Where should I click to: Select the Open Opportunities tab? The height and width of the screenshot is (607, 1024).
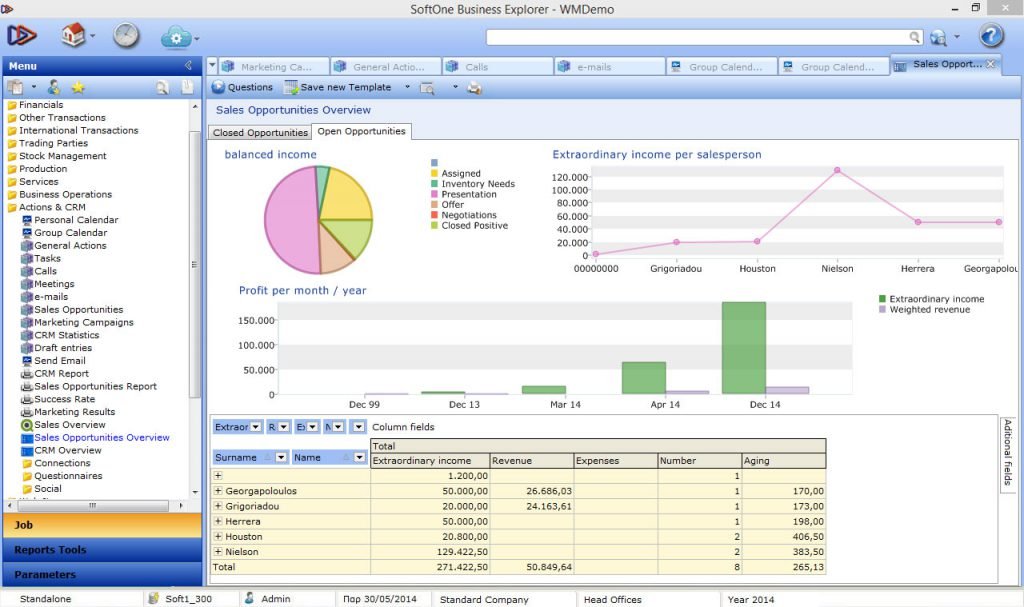point(361,131)
